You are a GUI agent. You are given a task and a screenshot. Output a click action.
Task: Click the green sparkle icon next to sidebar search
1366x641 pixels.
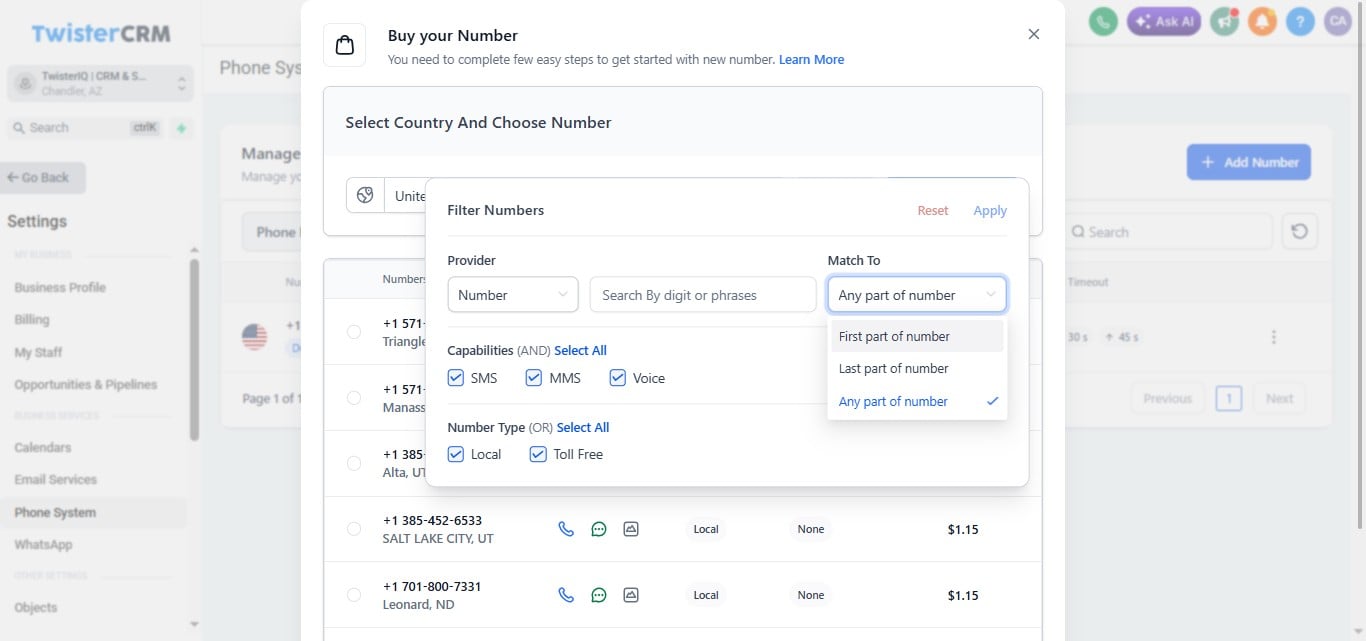click(x=181, y=128)
